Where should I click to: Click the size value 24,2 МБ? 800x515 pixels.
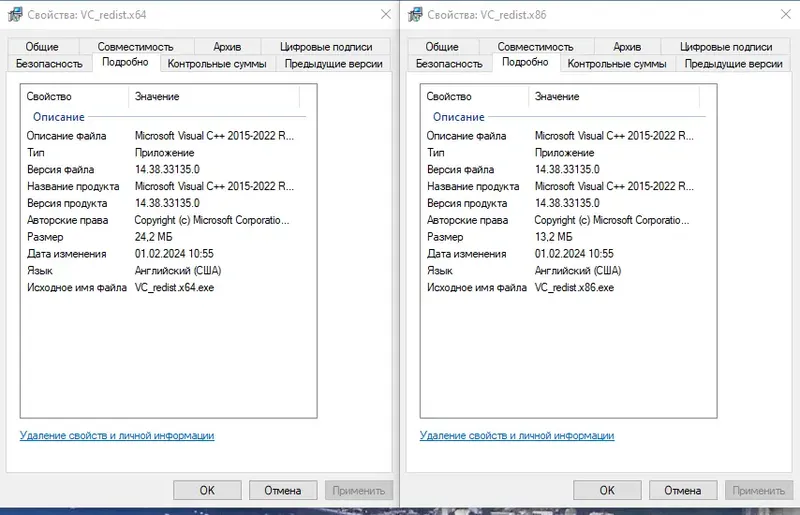pos(154,237)
